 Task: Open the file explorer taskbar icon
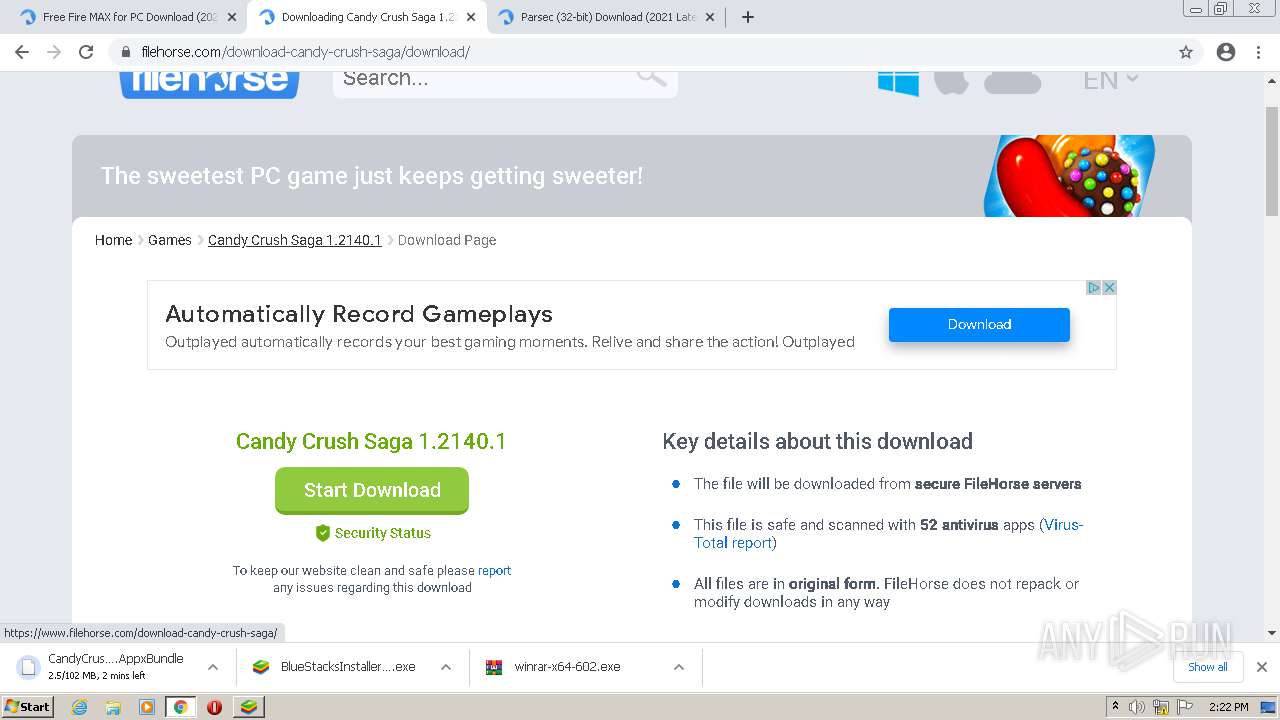coord(113,707)
